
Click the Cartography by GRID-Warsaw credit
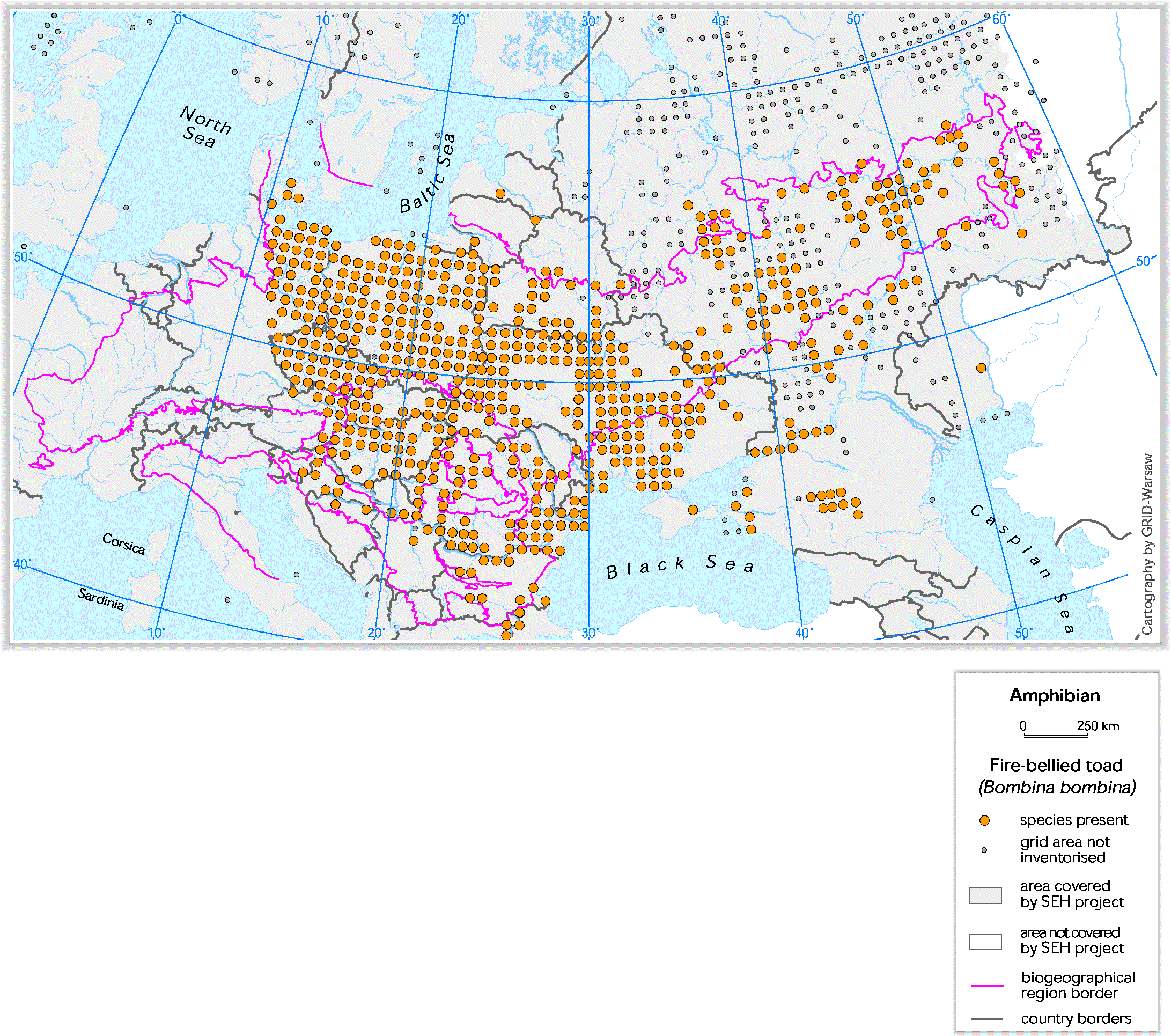[x=1147, y=544]
